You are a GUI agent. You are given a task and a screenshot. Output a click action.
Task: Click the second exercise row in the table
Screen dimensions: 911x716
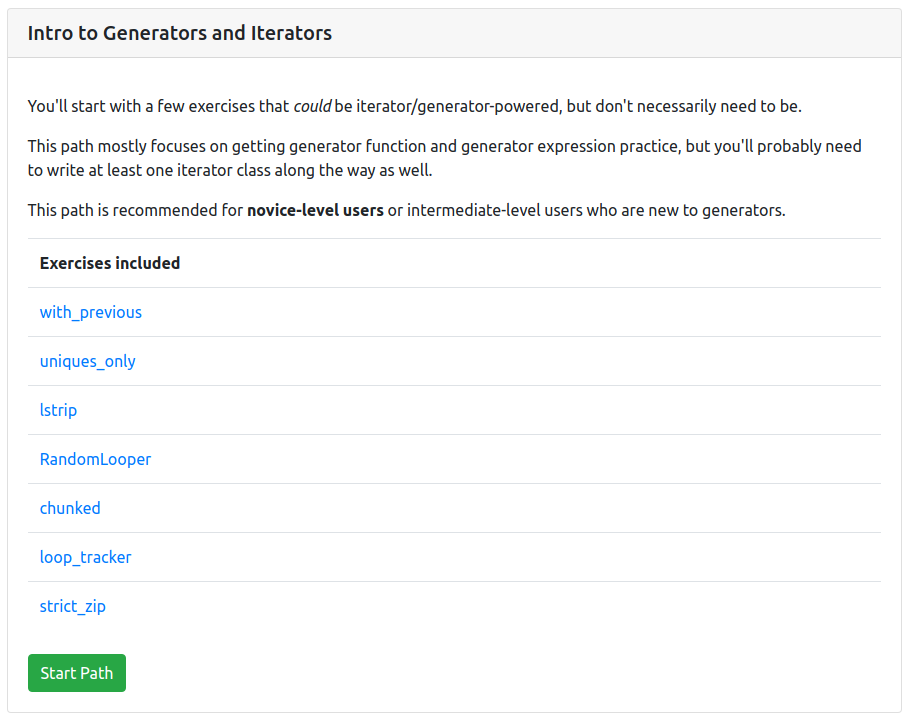pos(87,361)
